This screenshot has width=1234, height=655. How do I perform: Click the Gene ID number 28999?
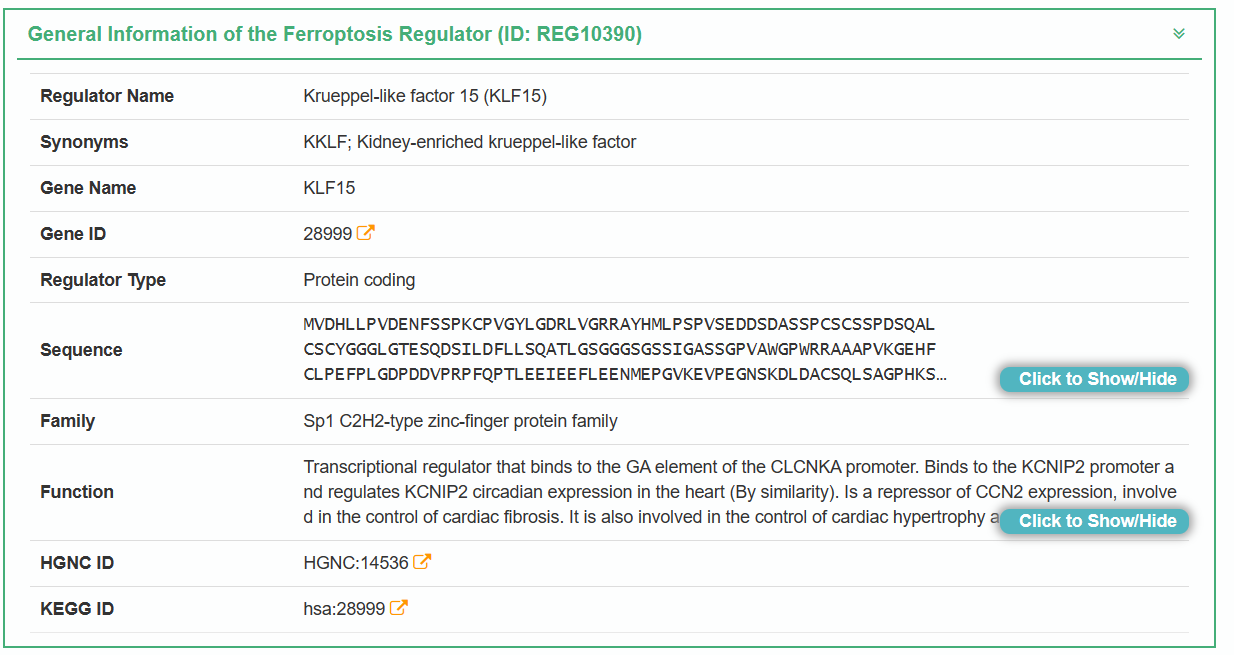[x=327, y=234]
